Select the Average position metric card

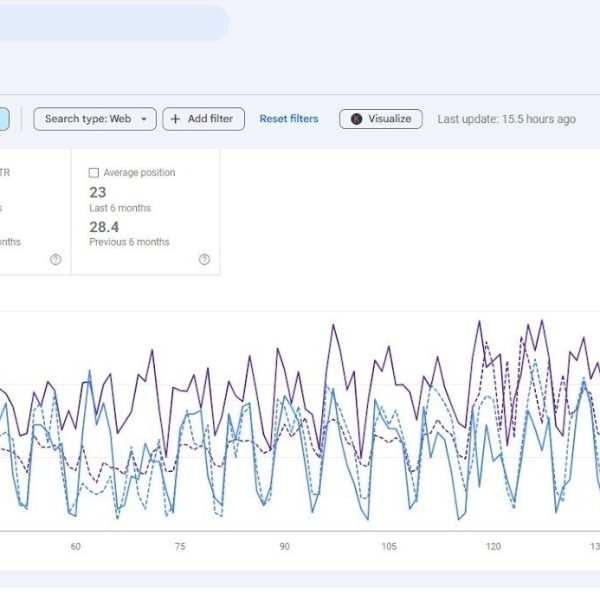tap(146, 212)
